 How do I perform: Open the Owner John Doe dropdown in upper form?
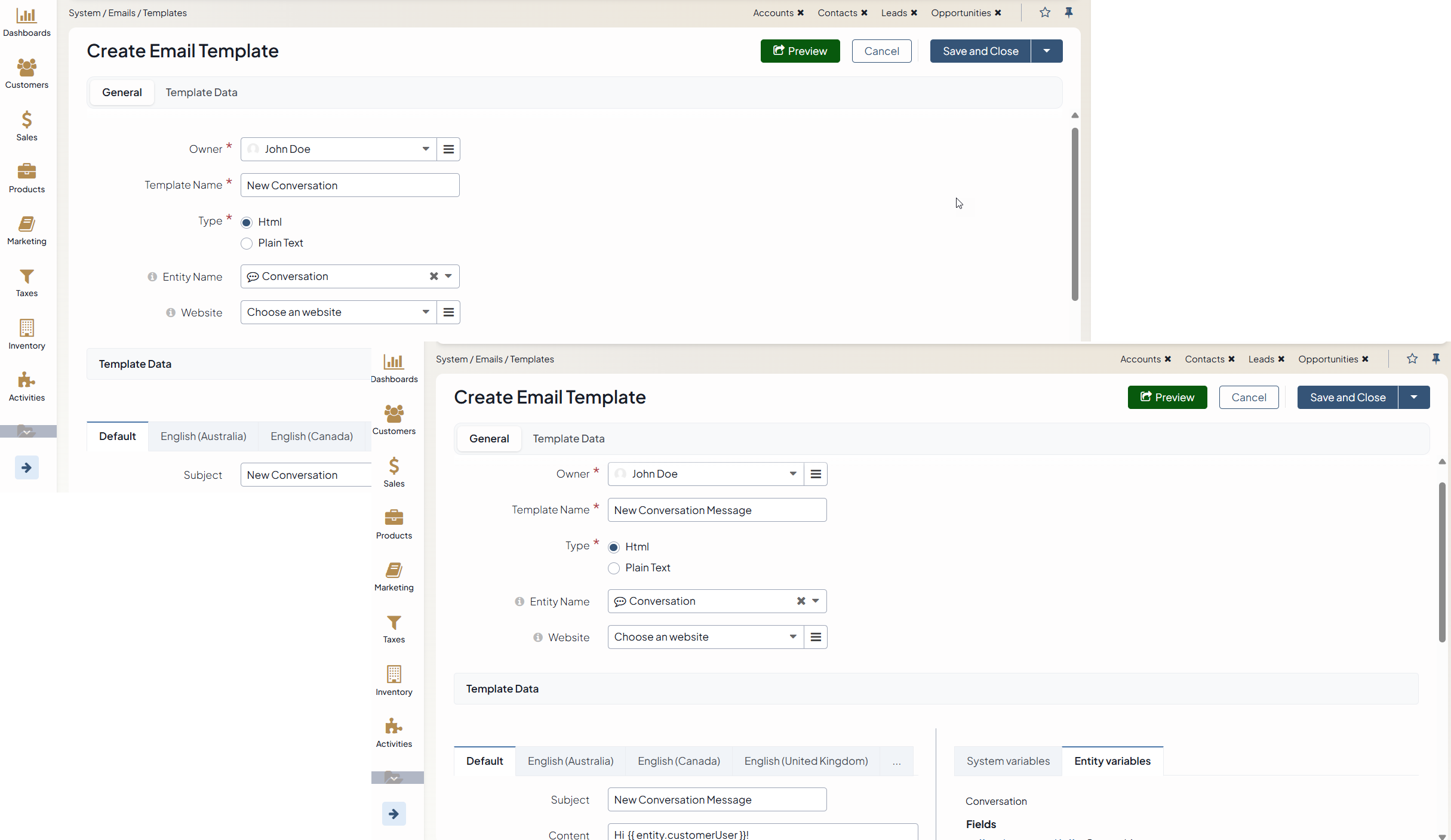[x=338, y=149]
